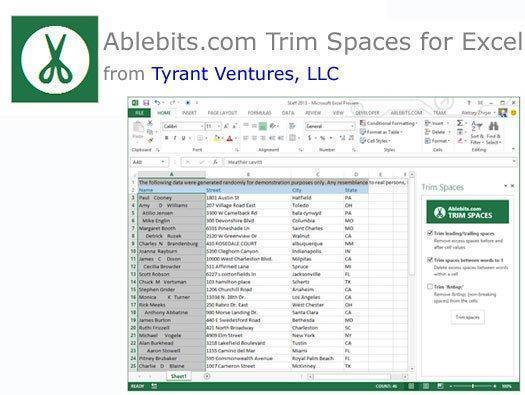Click the Clear eraser icon in Editing
Viewport: 525px width, 395px height.
[460, 141]
